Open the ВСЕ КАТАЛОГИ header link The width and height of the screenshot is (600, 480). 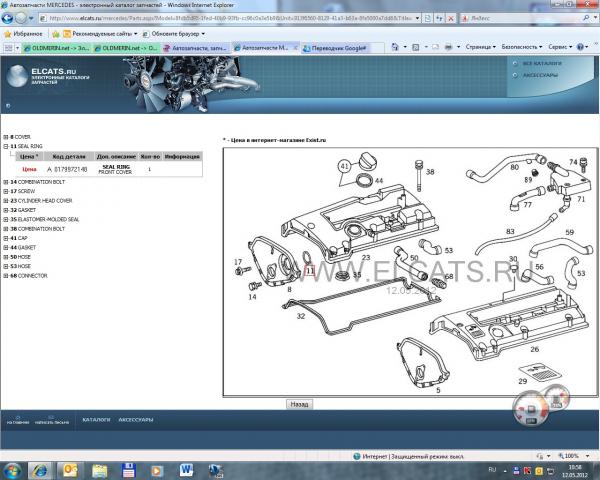click(542, 64)
